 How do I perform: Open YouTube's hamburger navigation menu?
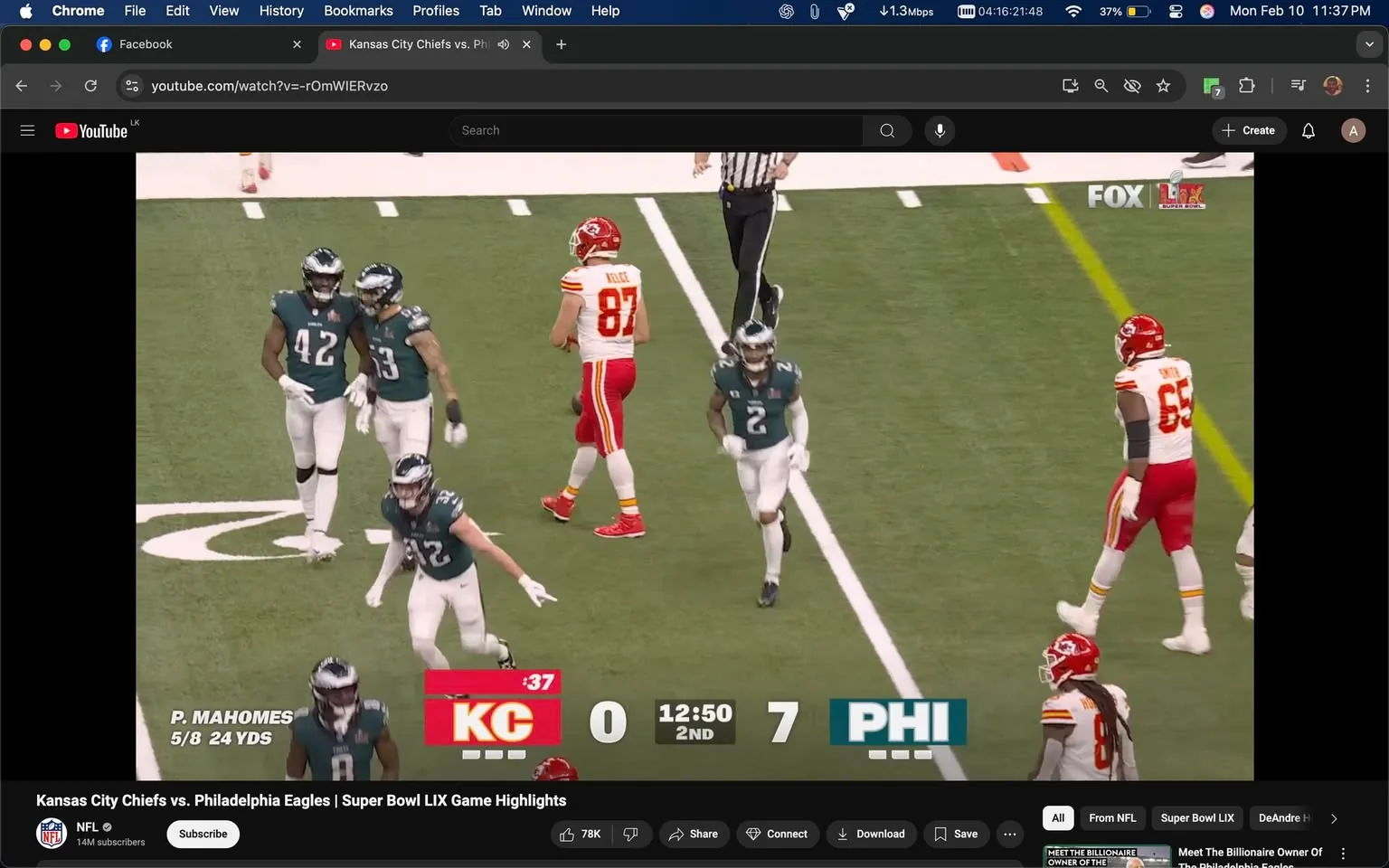[x=27, y=130]
